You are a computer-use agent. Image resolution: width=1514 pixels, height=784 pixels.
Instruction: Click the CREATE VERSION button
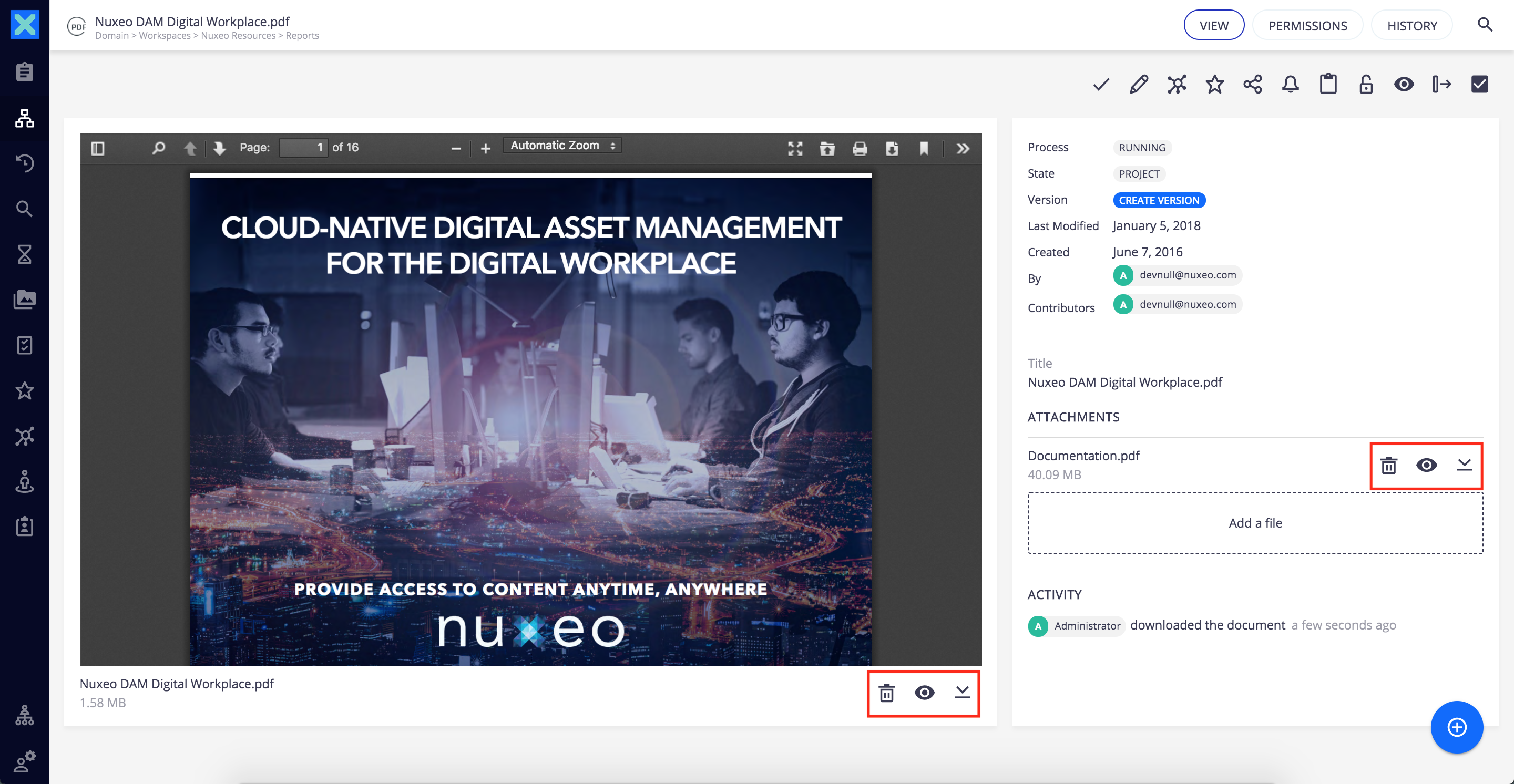pos(1159,200)
